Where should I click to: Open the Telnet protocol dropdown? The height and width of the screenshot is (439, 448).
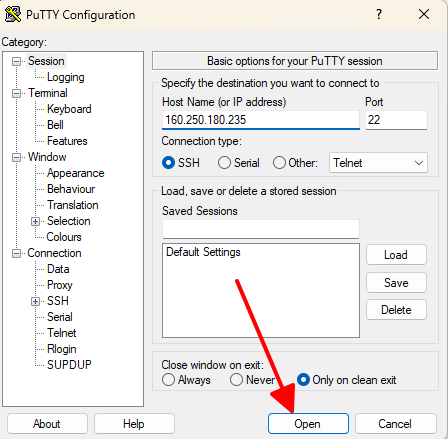[378, 163]
